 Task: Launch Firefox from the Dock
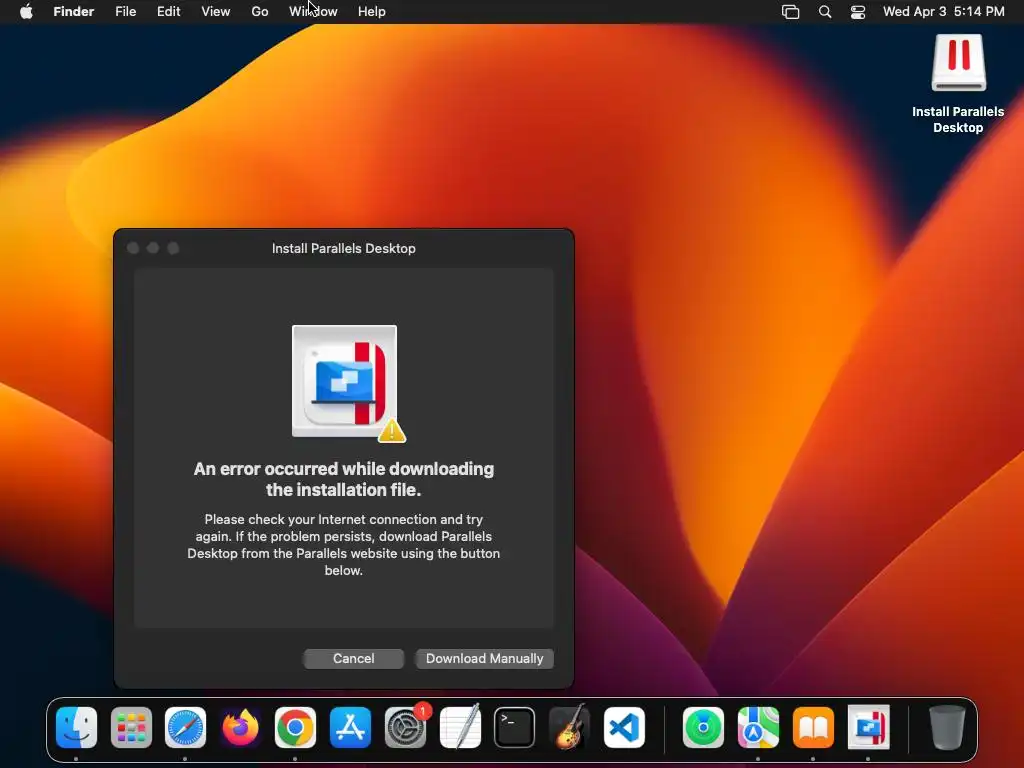[x=240, y=727]
